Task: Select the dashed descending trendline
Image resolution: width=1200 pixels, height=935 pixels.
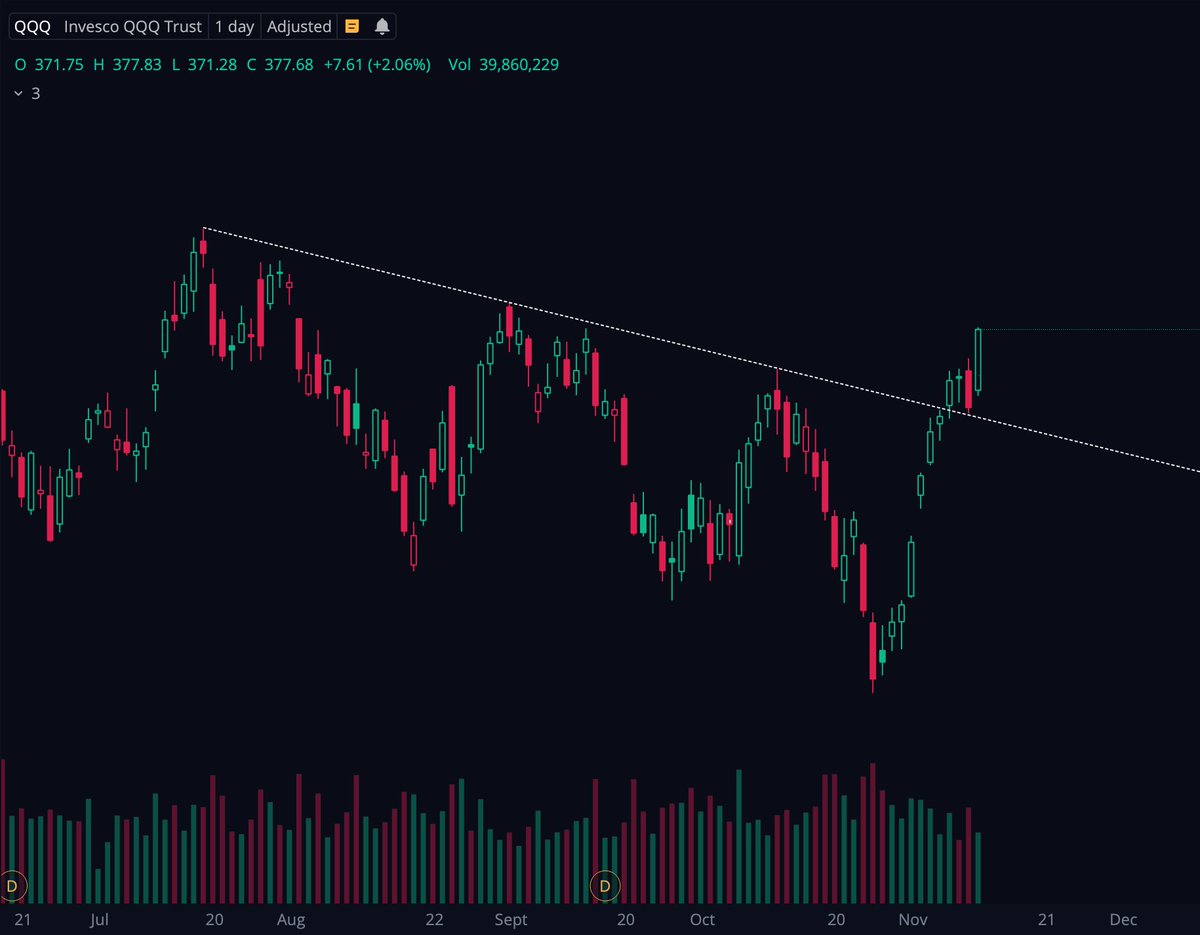Action: coord(700,348)
